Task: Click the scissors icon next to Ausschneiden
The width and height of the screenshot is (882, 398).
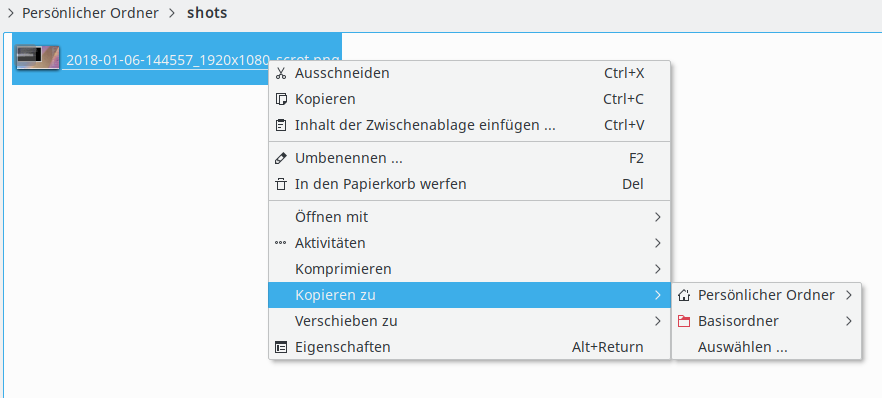Action: click(x=281, y=73)
